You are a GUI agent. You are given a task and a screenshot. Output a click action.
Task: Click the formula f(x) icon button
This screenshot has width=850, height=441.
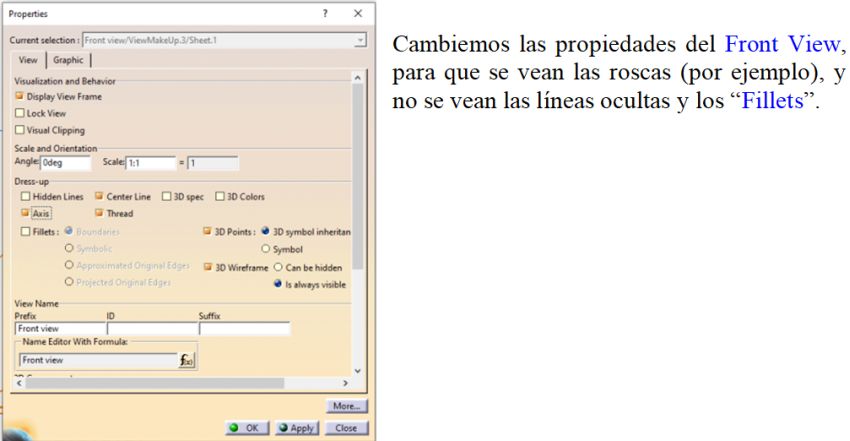186,360
